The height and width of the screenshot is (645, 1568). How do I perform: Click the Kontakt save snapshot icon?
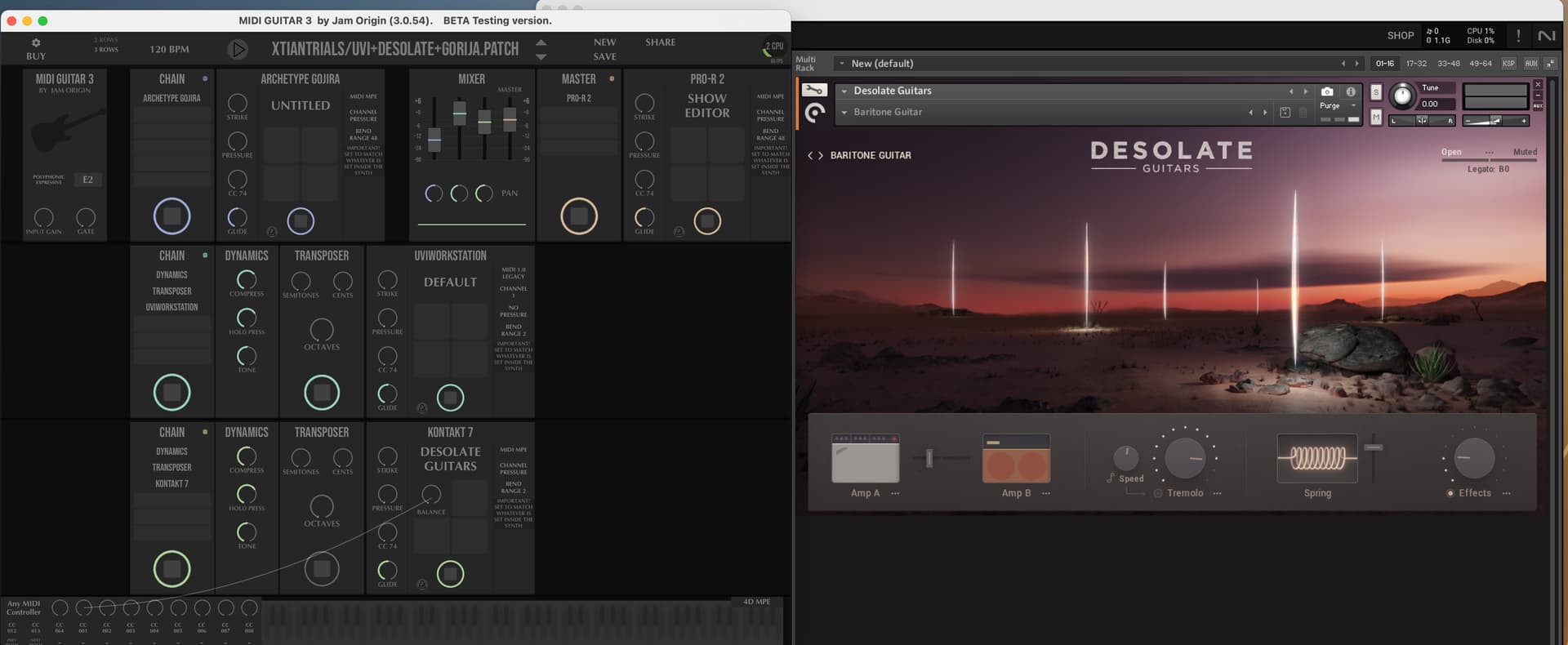1285,113
